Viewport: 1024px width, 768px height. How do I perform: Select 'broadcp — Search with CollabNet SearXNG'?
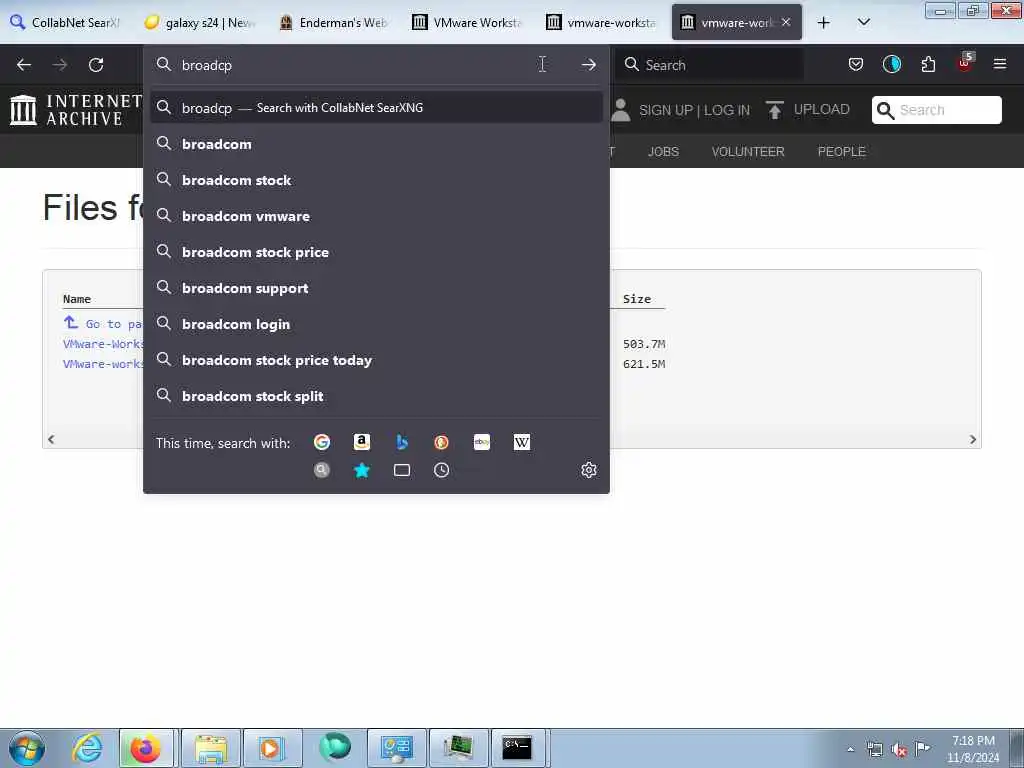click(x=376, y=108)
